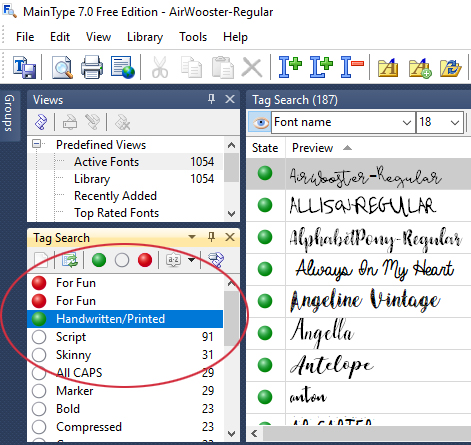Viewport: 471px width, 445px height.
Task: Open the Print Preview magnifier icon
Action: [62, 67]
